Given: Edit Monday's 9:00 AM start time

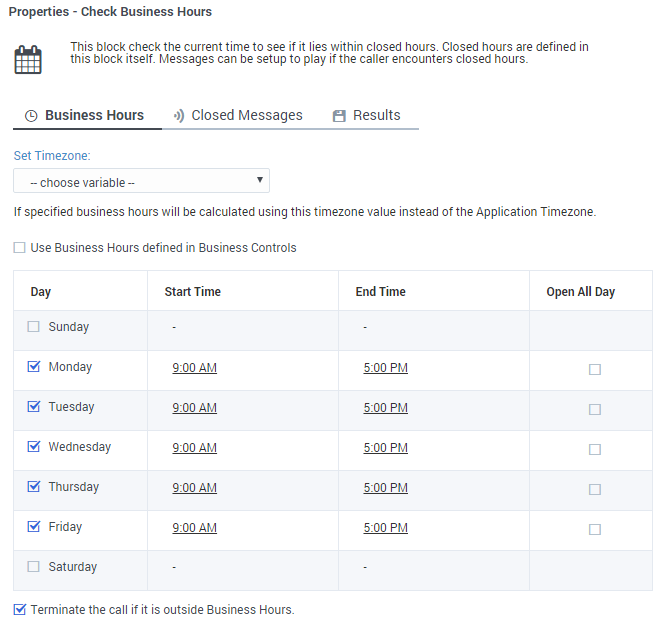Looking at the screenshot, I should pos(194,368).
